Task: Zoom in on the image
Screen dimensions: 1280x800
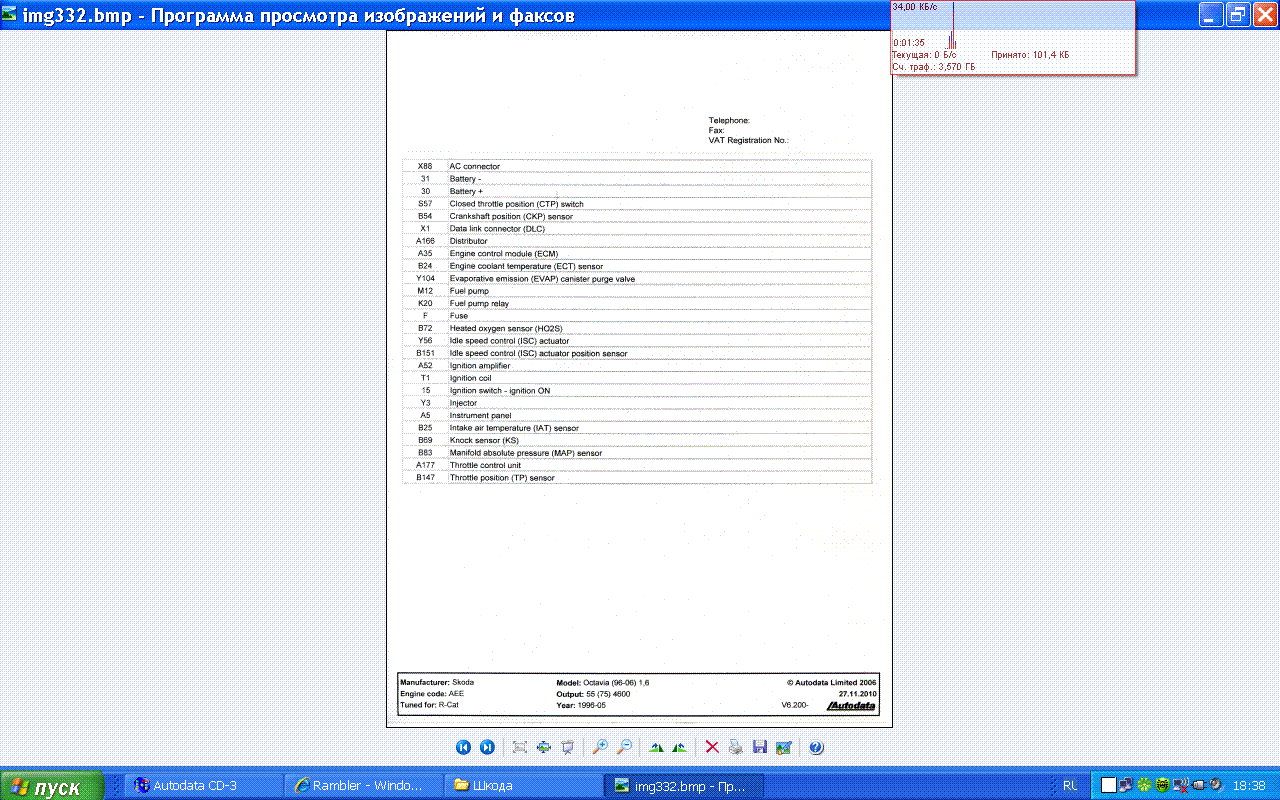Action: pos(600,747)
